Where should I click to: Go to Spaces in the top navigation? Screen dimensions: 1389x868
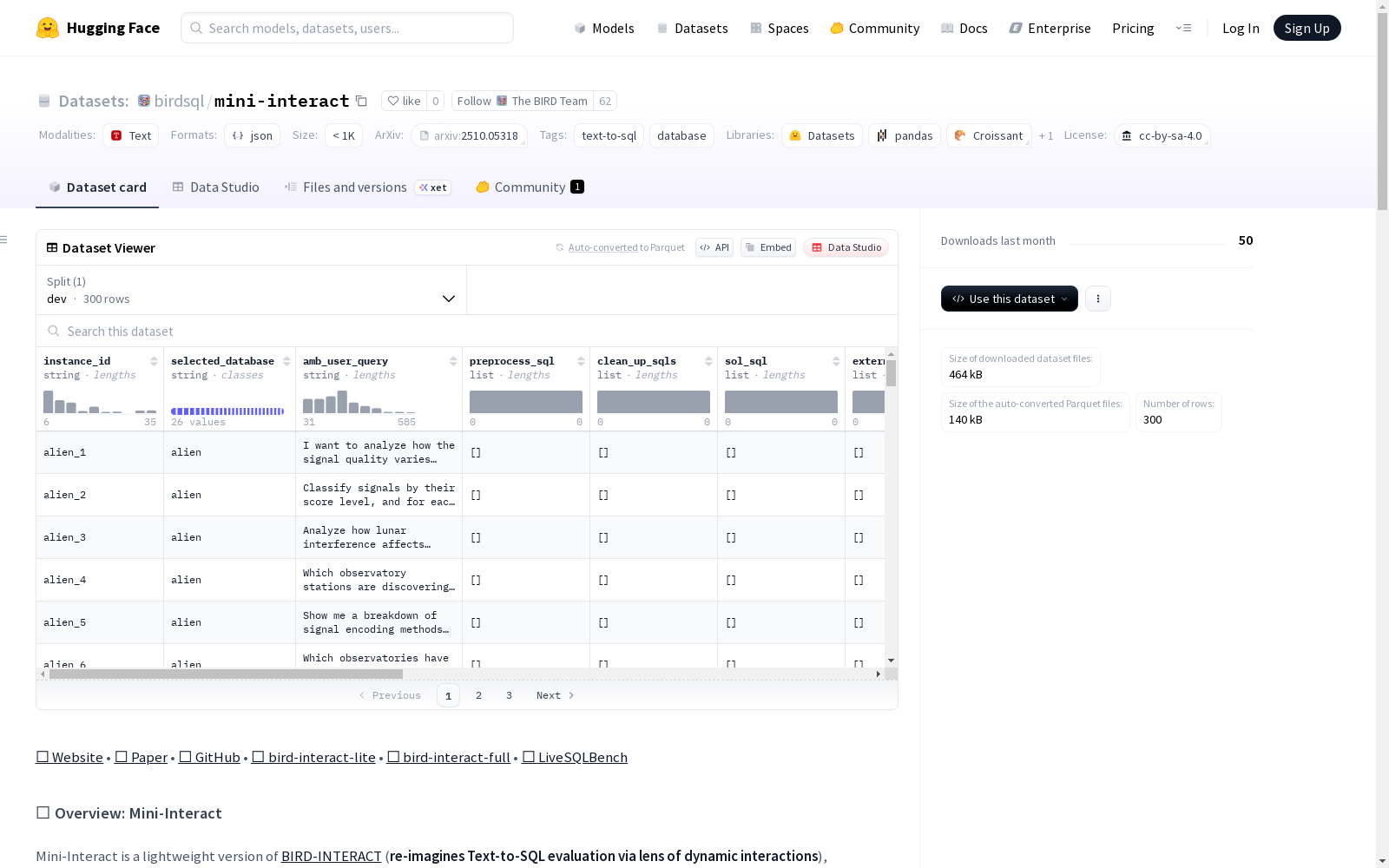coord(780,28)
